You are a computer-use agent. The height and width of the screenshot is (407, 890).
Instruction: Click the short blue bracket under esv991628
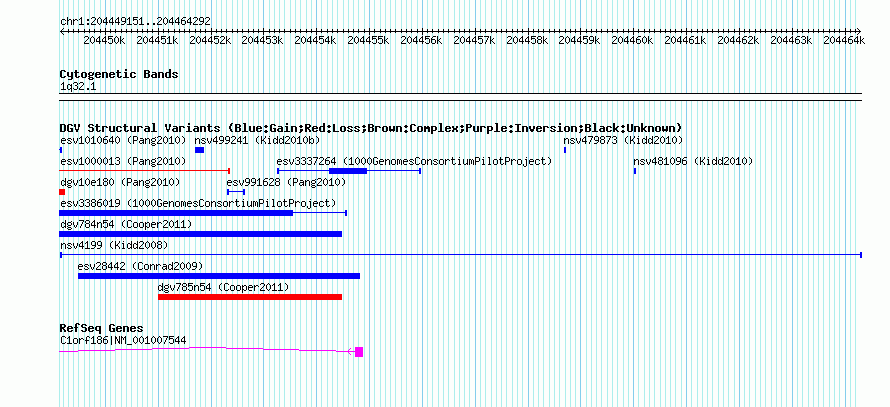[236, 192]
